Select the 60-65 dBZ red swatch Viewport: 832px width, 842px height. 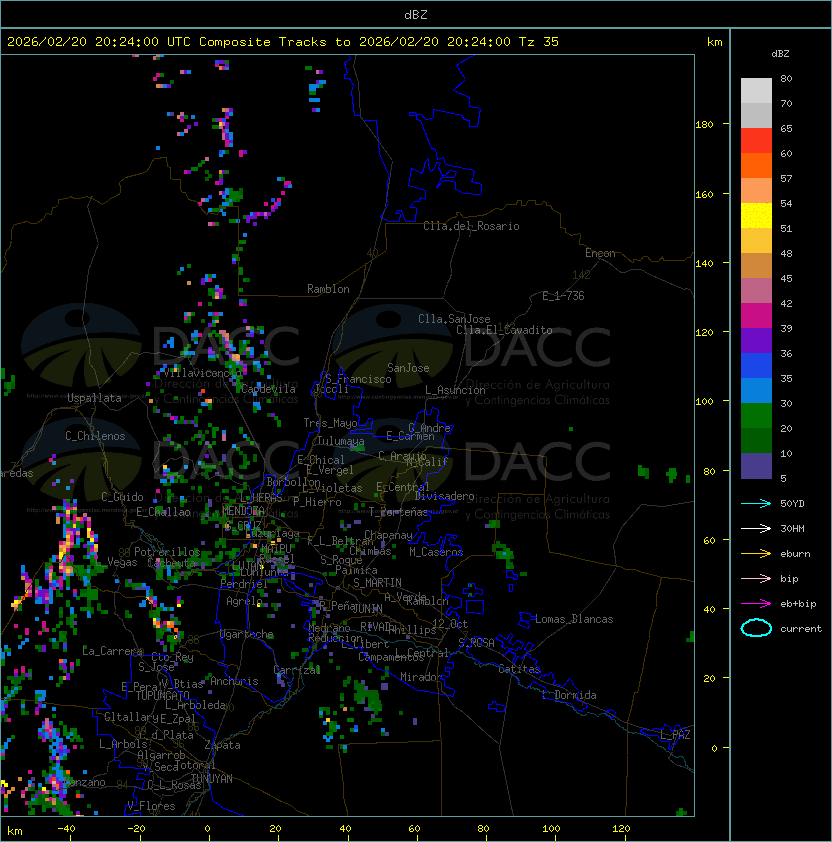(756, 141)
